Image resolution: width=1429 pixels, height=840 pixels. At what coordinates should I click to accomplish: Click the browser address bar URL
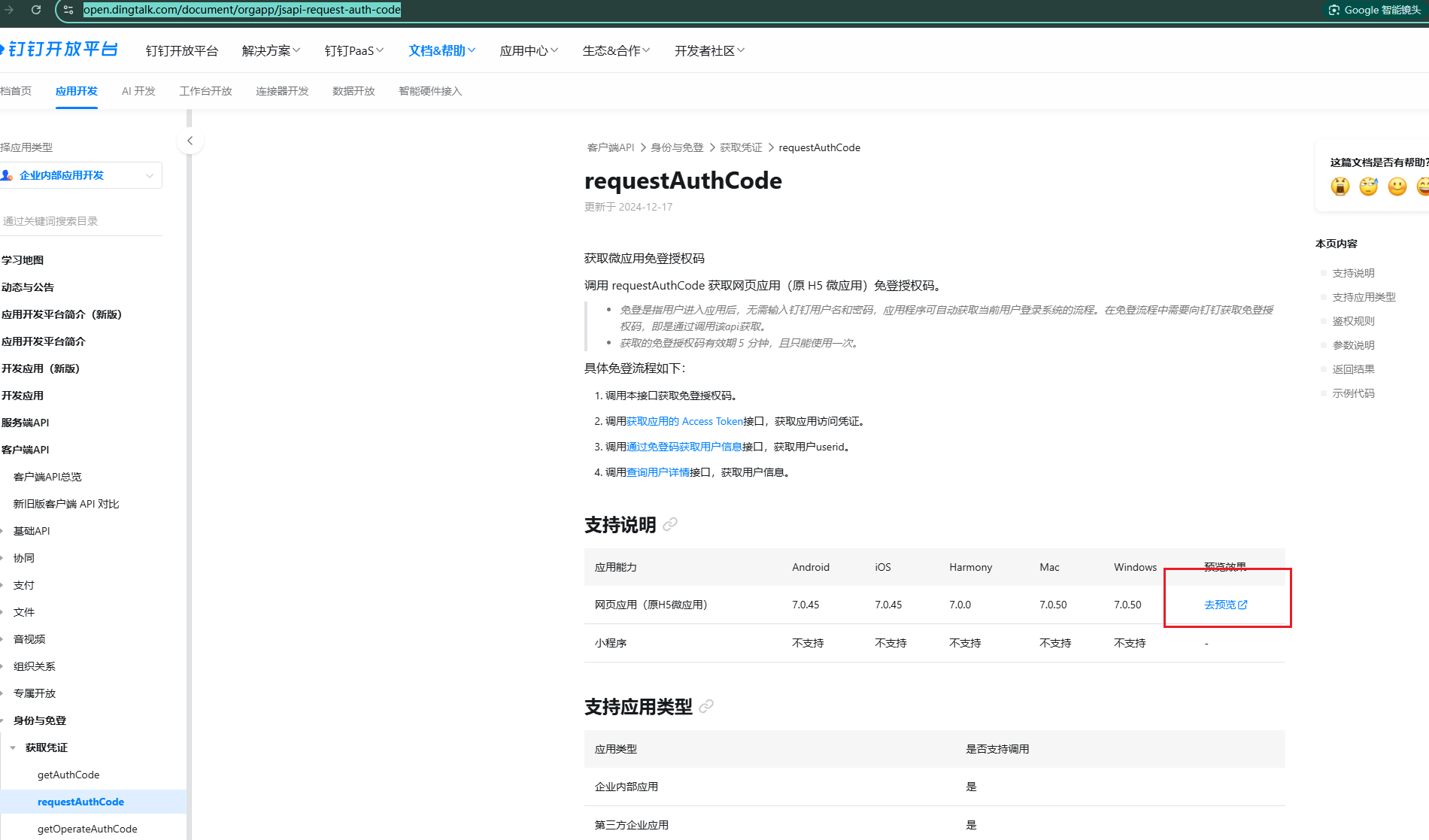coord(242,10)
